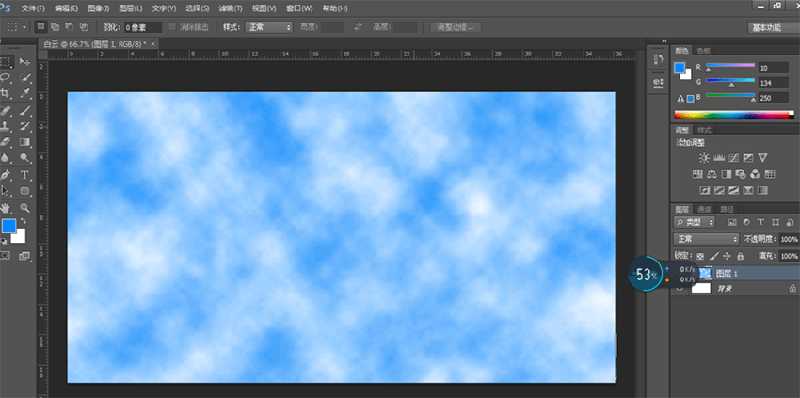Select the History Brush tool
The image size is (800, 398).
[25, 126]
